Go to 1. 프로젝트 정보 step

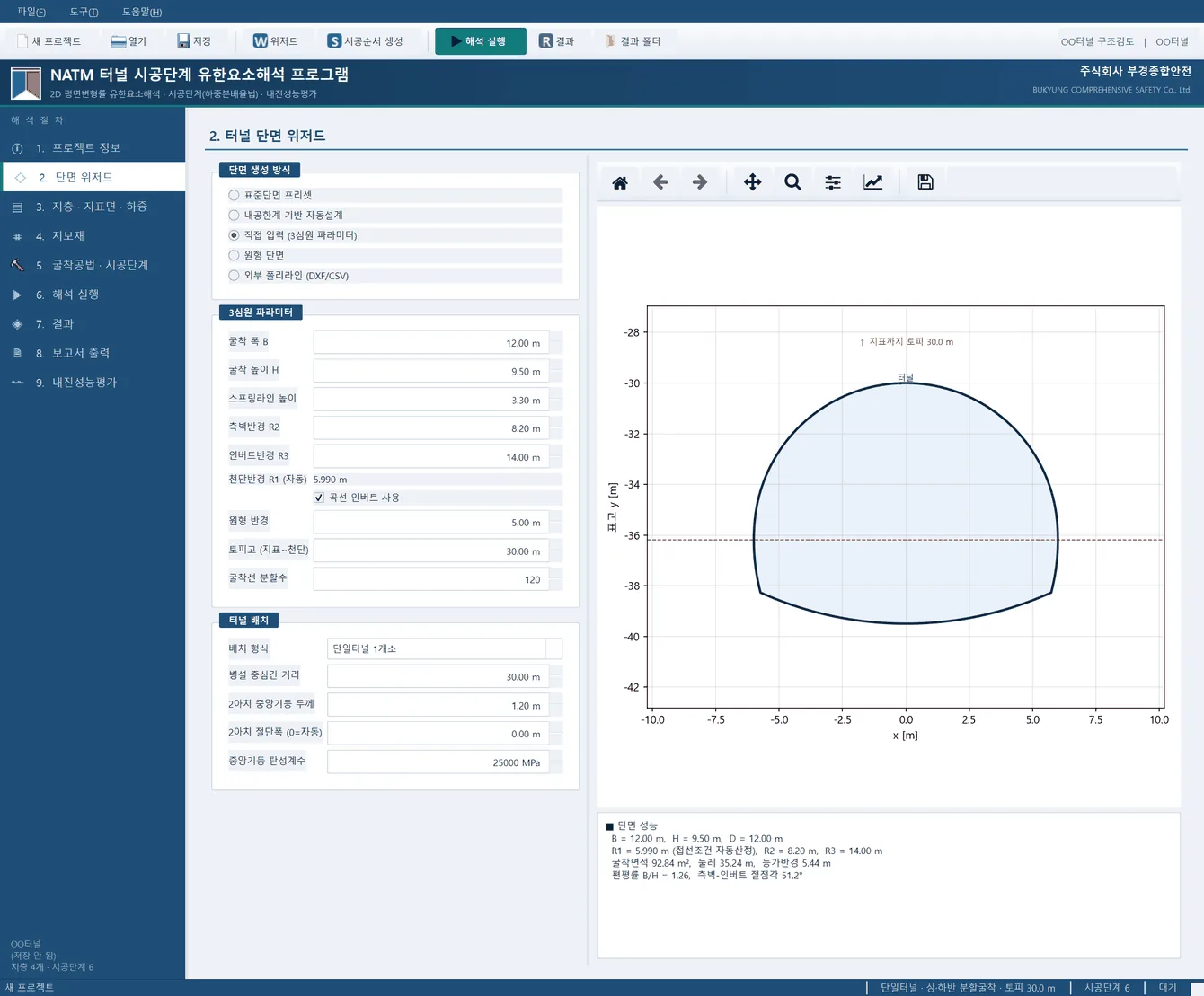coord(93,148)
